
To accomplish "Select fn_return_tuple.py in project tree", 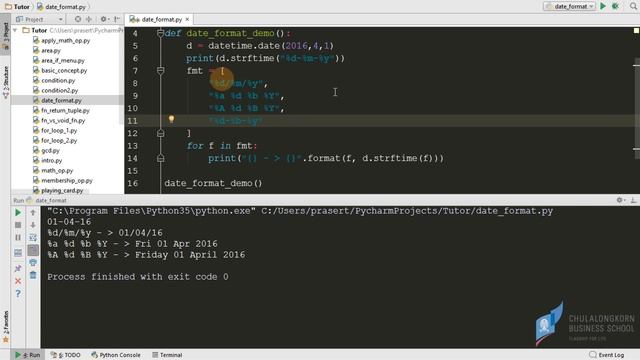I will 61,110.
